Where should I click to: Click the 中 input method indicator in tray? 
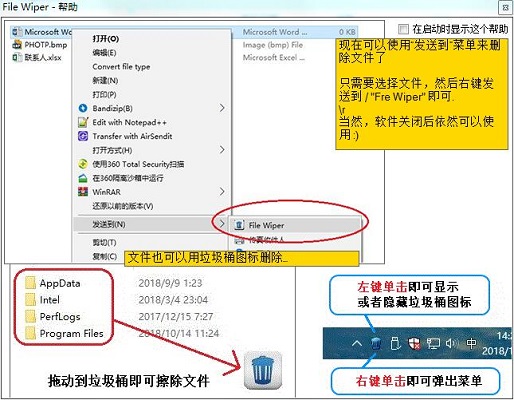pos(471,343)
